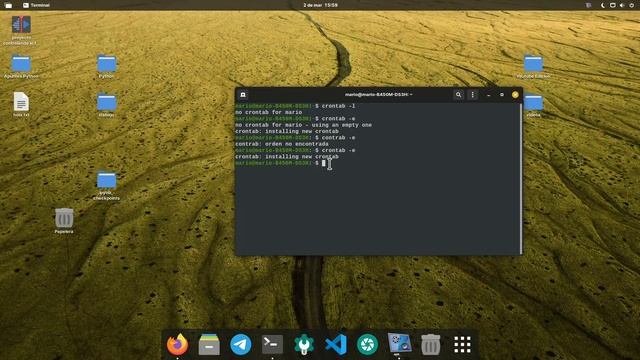This screenshot has width=640, height=360.
Task: Open the screenshot image tool in dock
Action: click(399, 343)
